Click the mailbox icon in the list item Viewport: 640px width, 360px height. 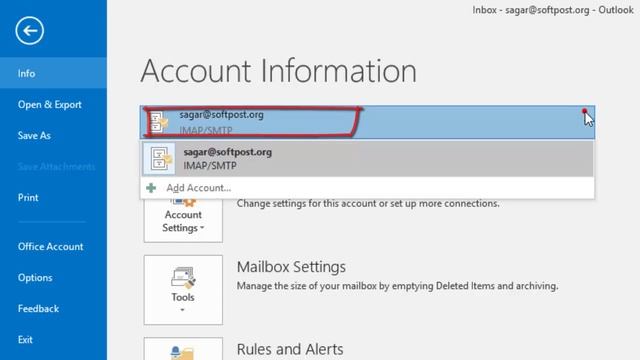160,159
